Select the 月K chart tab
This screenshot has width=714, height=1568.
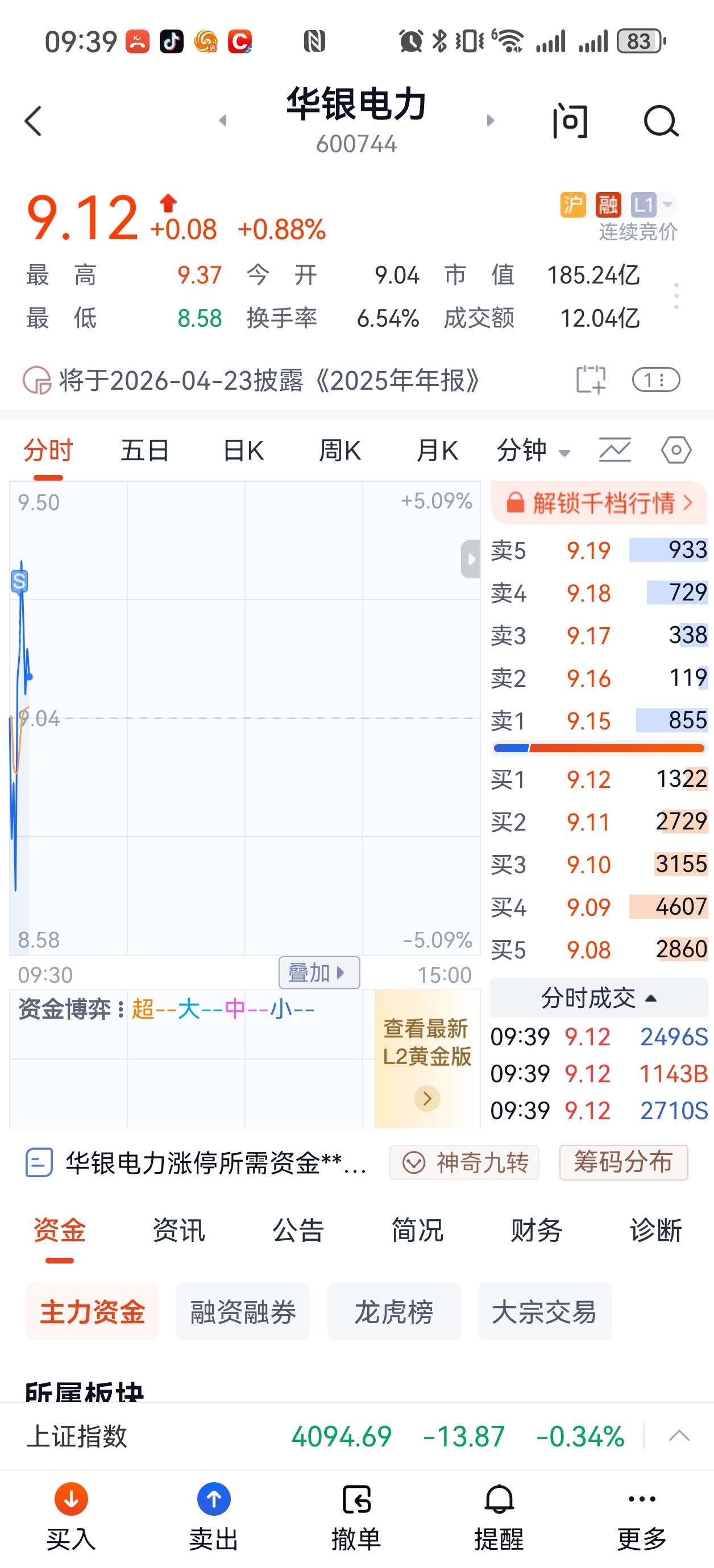point(437,451)
